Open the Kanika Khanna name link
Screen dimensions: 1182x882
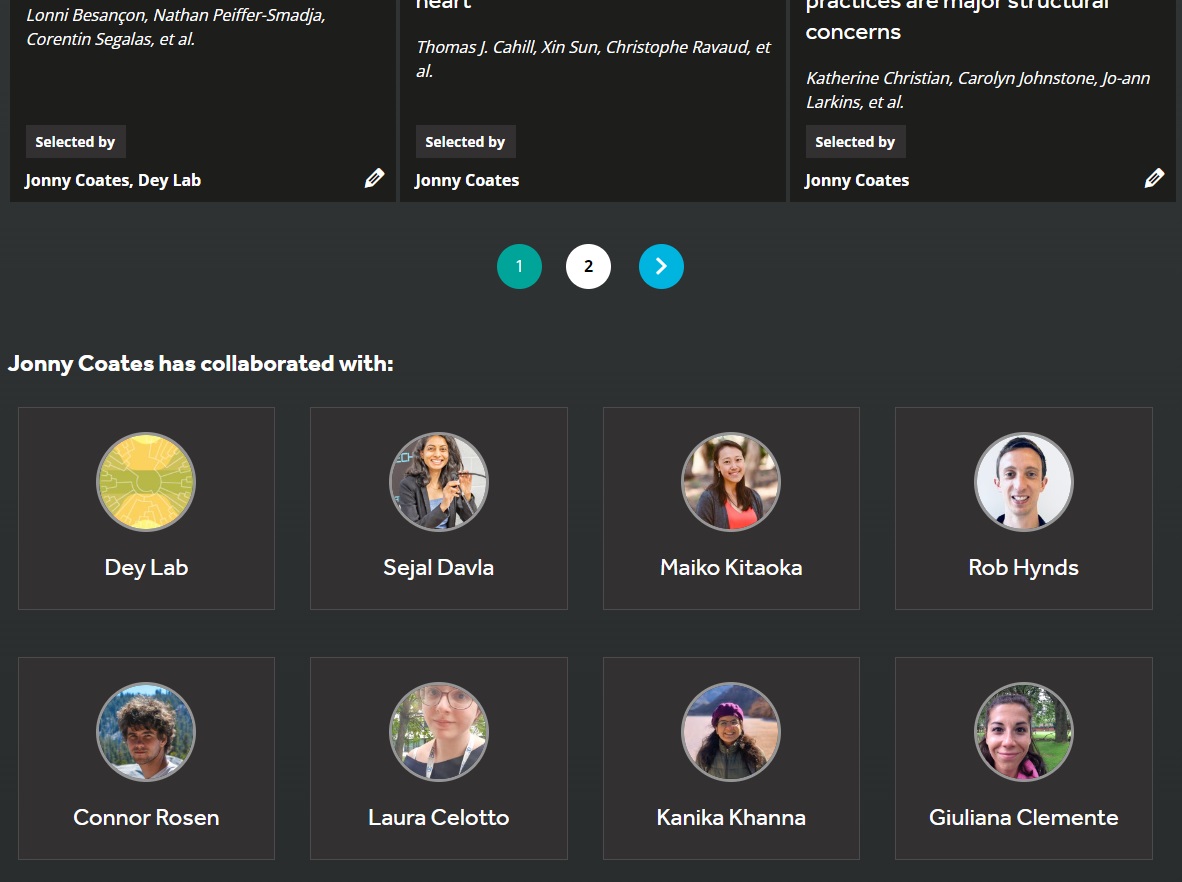click(731, 818)
